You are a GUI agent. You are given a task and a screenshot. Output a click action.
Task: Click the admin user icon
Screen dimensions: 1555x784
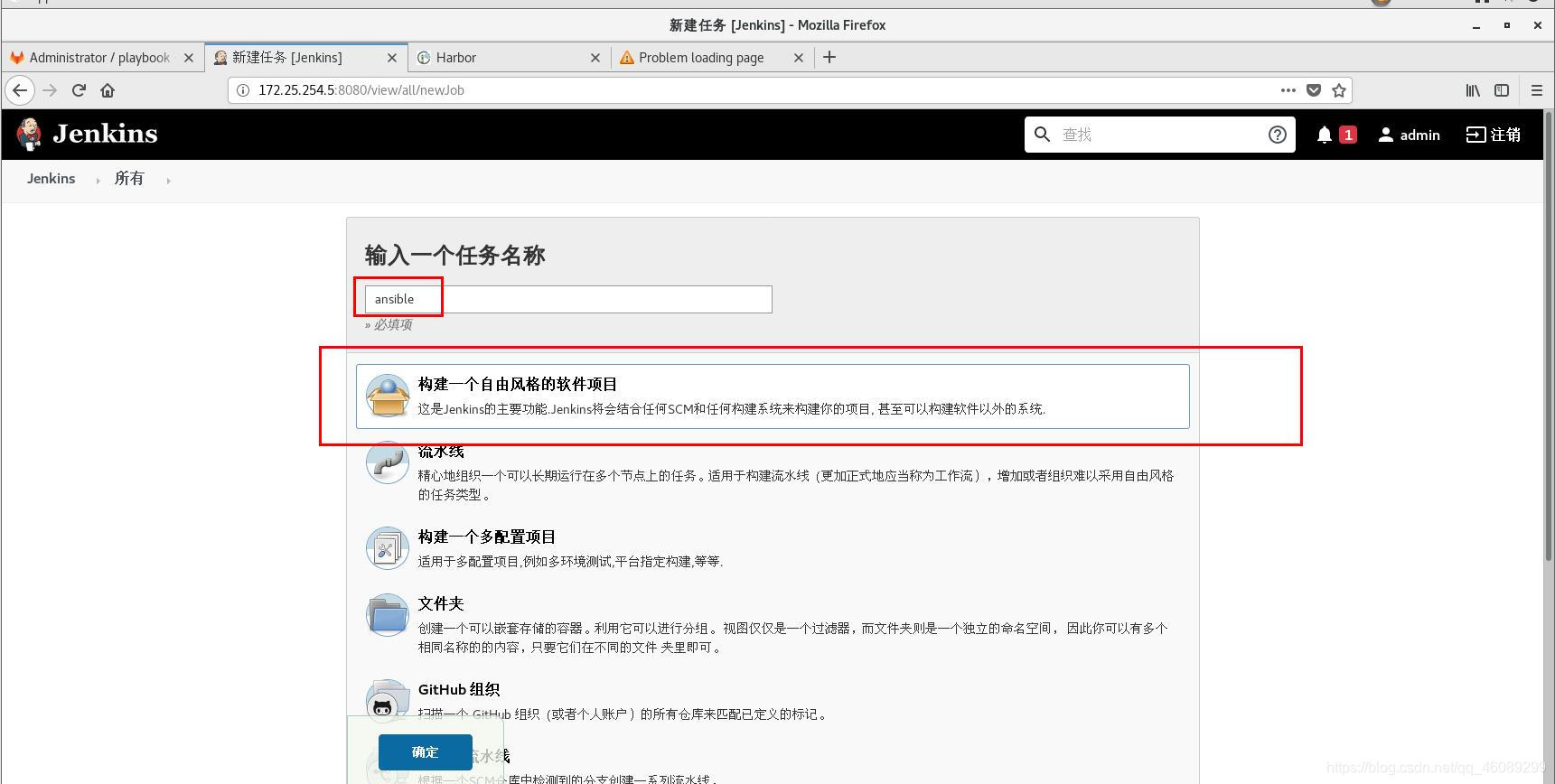(1385, 135)
